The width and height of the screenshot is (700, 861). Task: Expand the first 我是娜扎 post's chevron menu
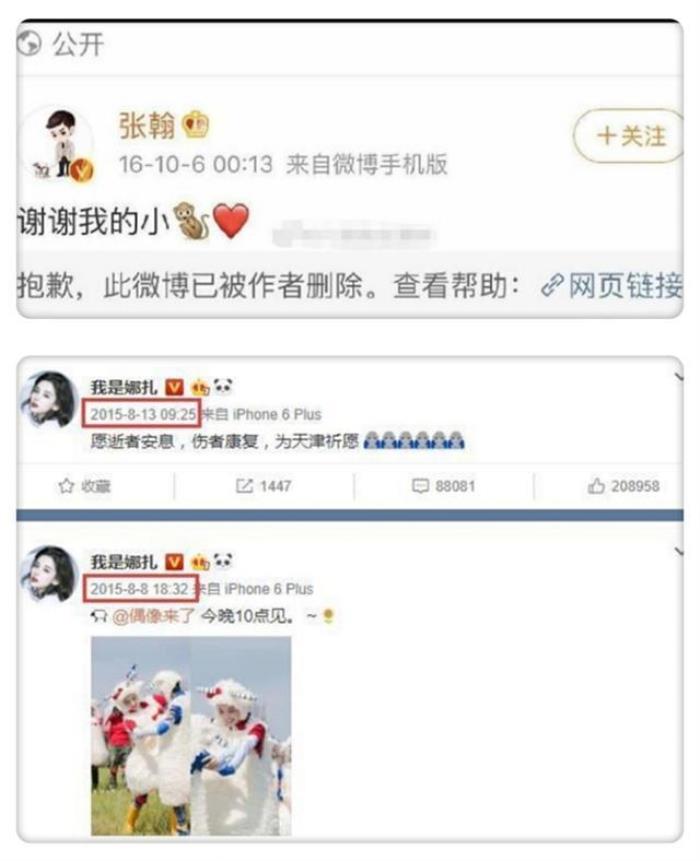tap(679, 377)
